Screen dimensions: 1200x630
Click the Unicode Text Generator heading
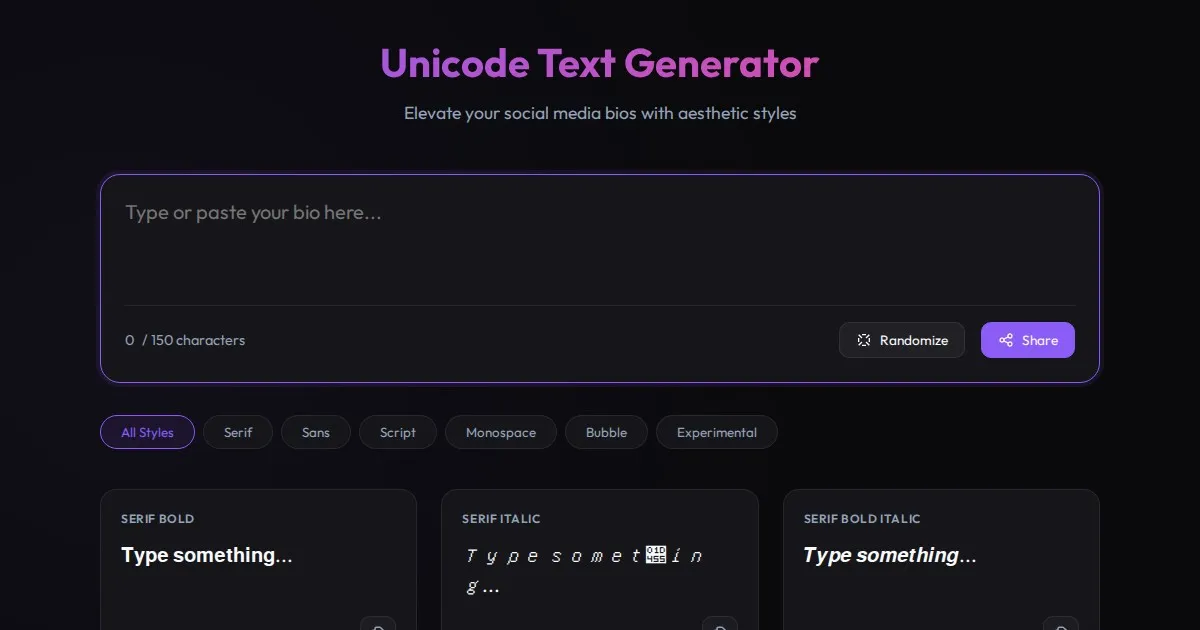click(x=600, y=63)
